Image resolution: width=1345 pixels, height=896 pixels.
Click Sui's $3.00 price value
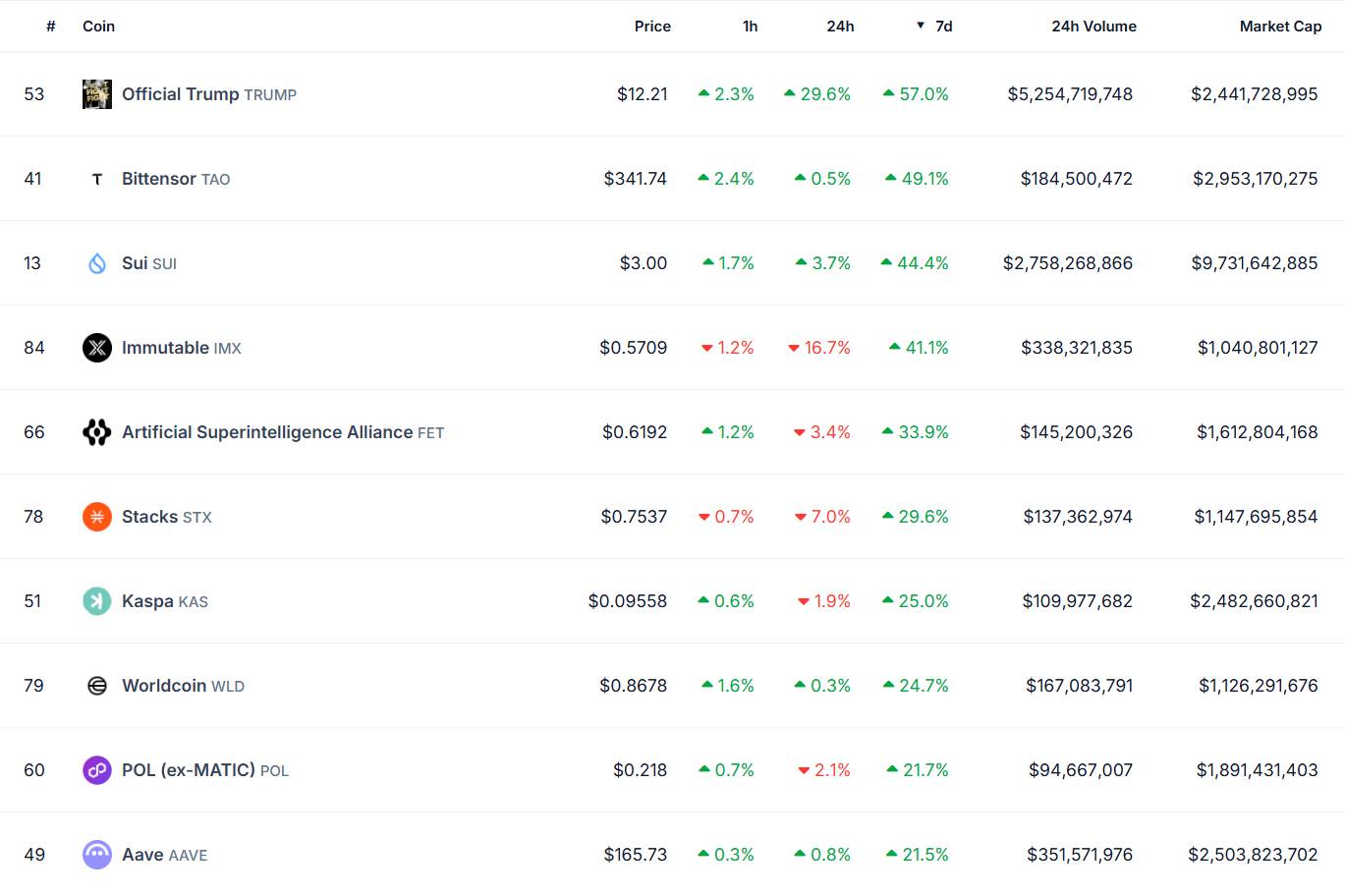(644, 263)
